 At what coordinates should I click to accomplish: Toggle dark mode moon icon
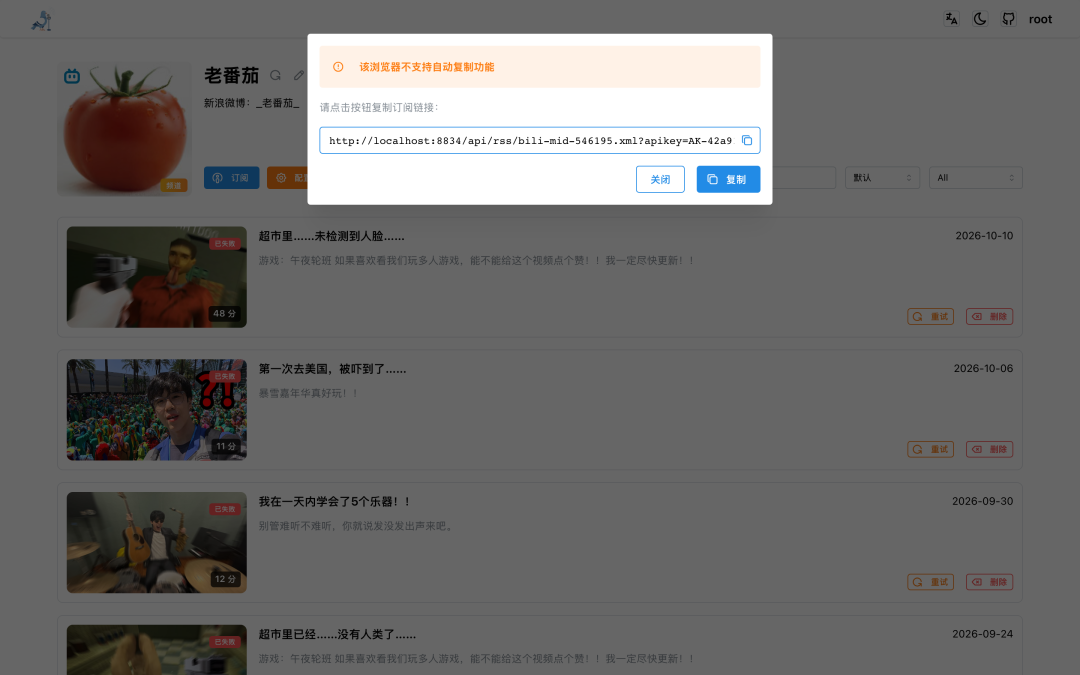pyautogui.click(x=979, y=19)
